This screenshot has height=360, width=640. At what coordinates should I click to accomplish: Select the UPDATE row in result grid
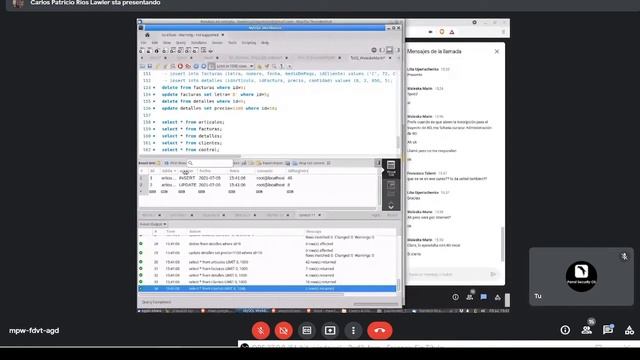(259, 185)
